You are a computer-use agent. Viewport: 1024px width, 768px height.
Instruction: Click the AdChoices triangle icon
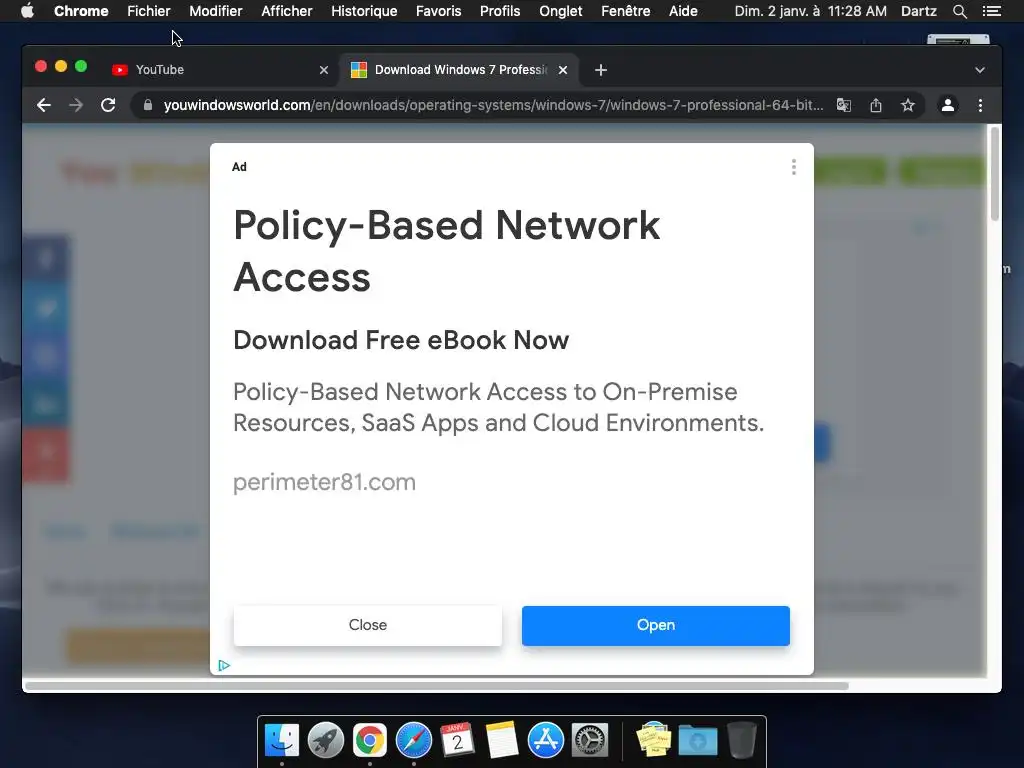[x=224, y=665]
